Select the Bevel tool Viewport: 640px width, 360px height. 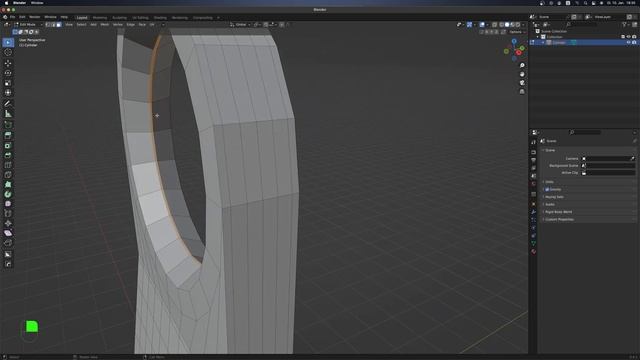(x=8, y=156)
